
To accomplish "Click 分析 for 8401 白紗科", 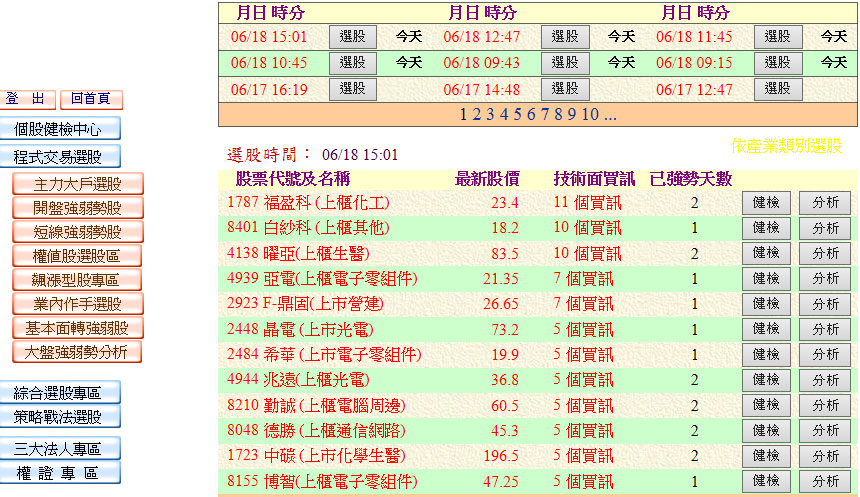I will coord(825,228).
